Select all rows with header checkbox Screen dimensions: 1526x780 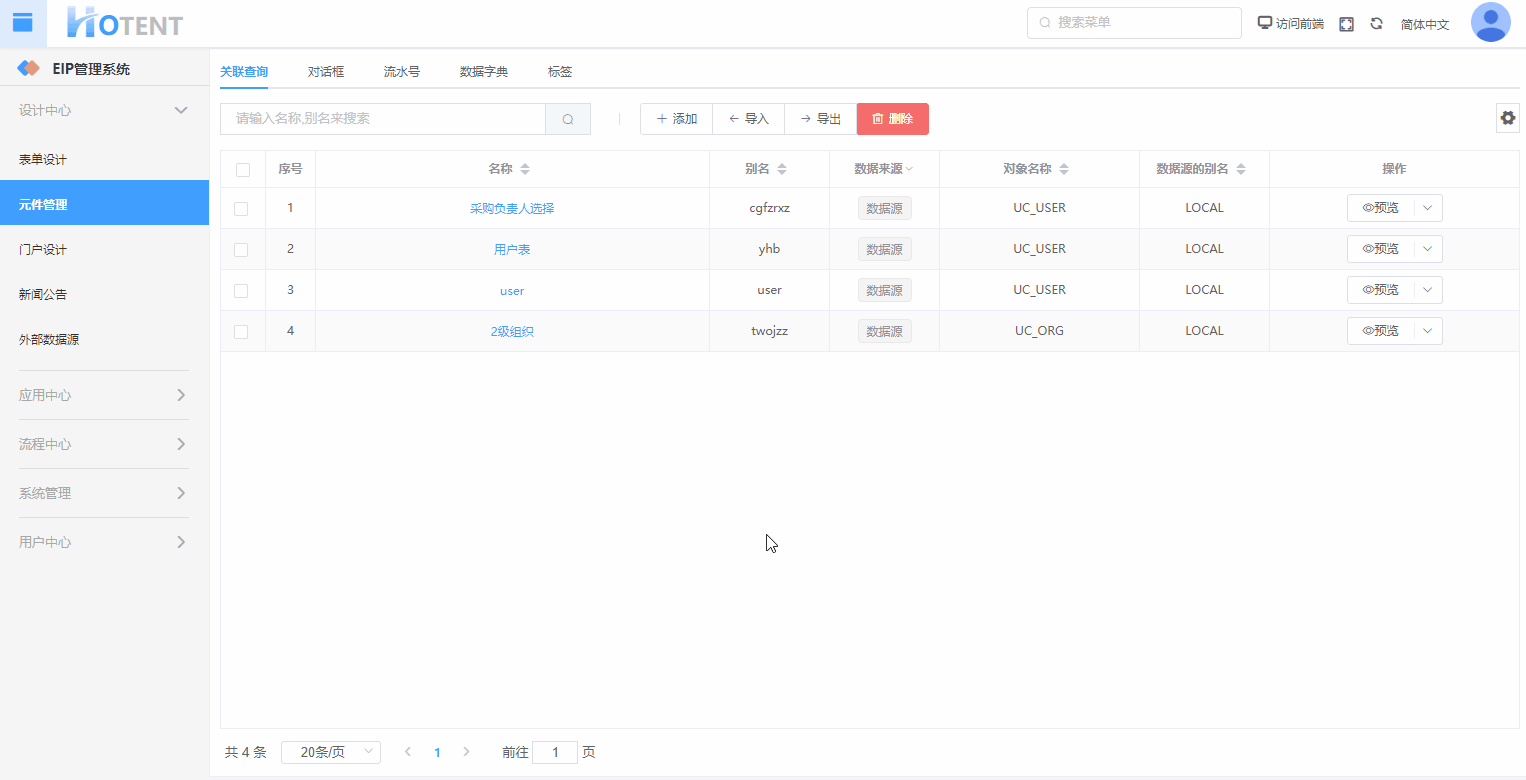coord(243,169)
